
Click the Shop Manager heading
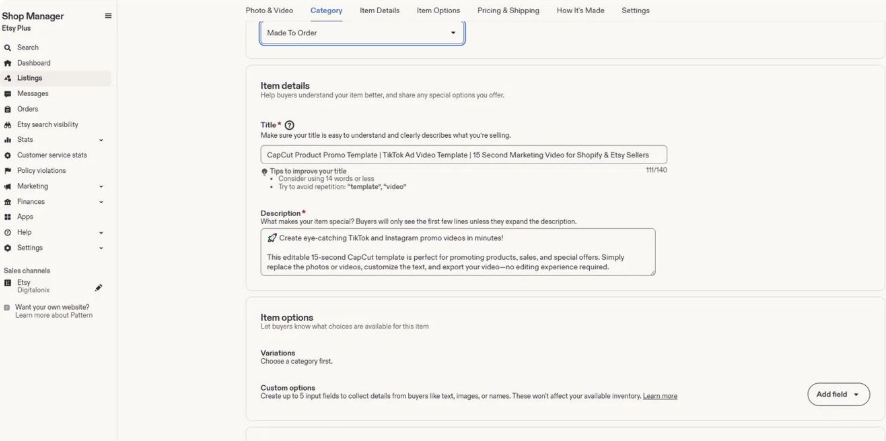(33, 16)
